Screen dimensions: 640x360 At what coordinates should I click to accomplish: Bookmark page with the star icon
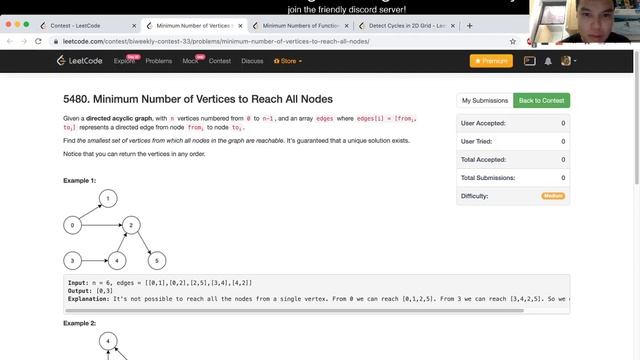513,41
